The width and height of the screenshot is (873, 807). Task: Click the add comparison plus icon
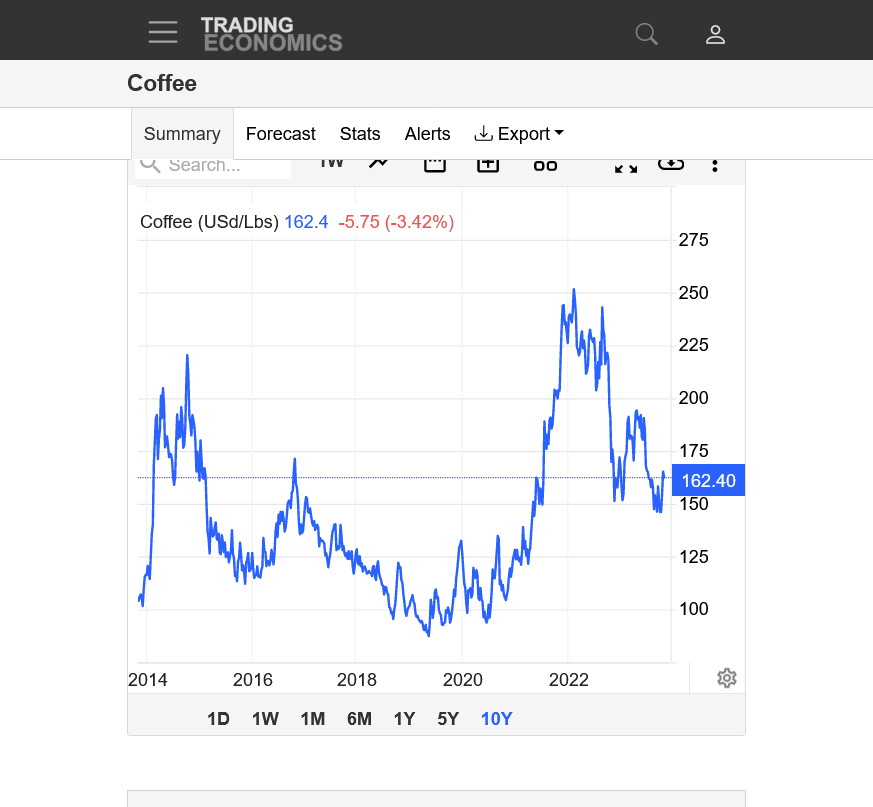[x=488, y=164]
